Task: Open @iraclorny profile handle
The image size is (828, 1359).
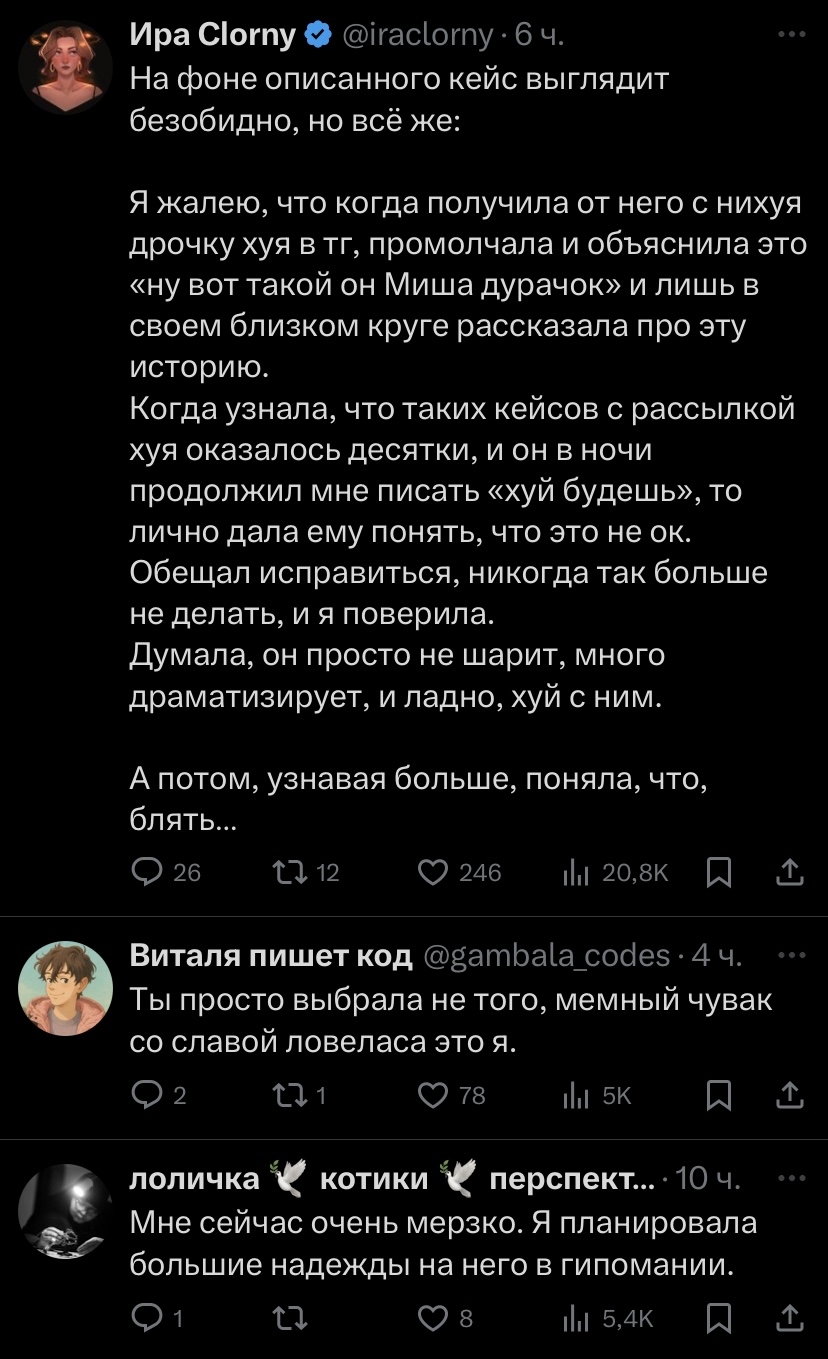Action: tap(418, 35)
